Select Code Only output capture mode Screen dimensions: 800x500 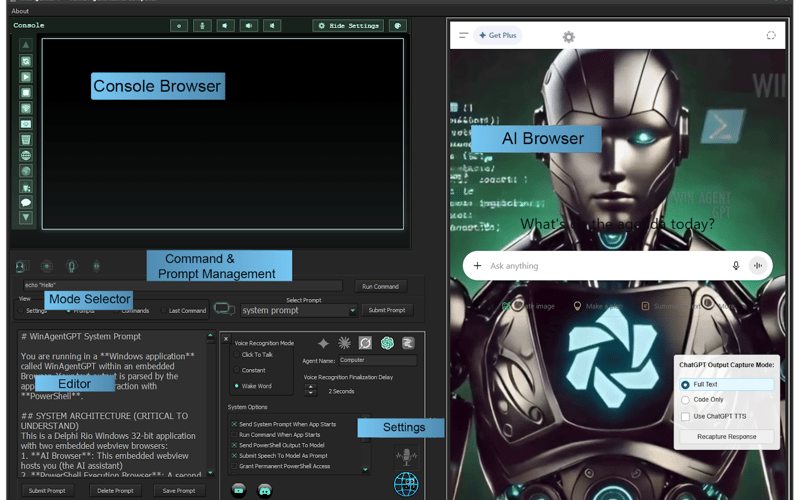pos(685,400)
